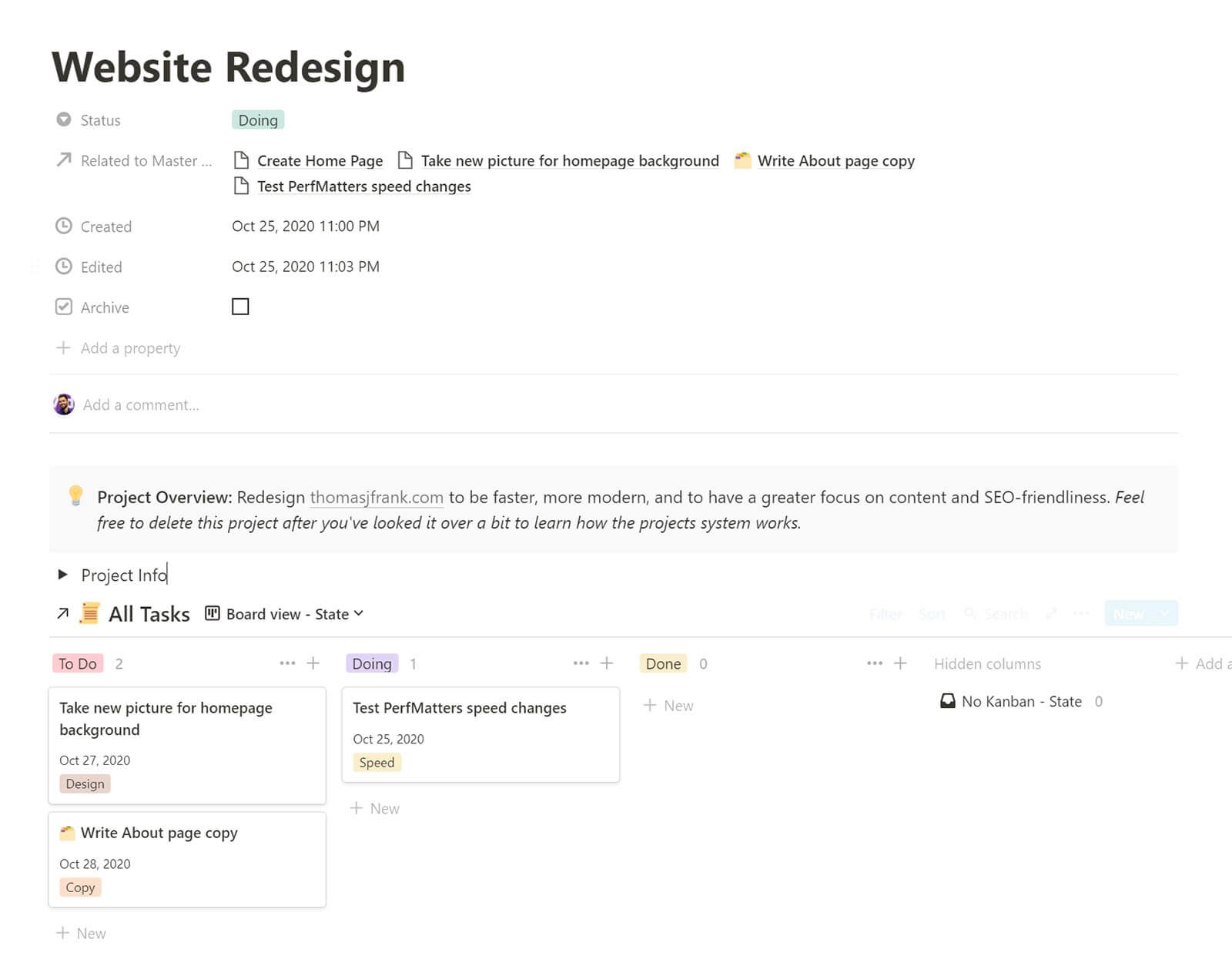Expand the Project Info toggle triangle
This screenshot has width=1232, height=973.
tap(63, 575)
